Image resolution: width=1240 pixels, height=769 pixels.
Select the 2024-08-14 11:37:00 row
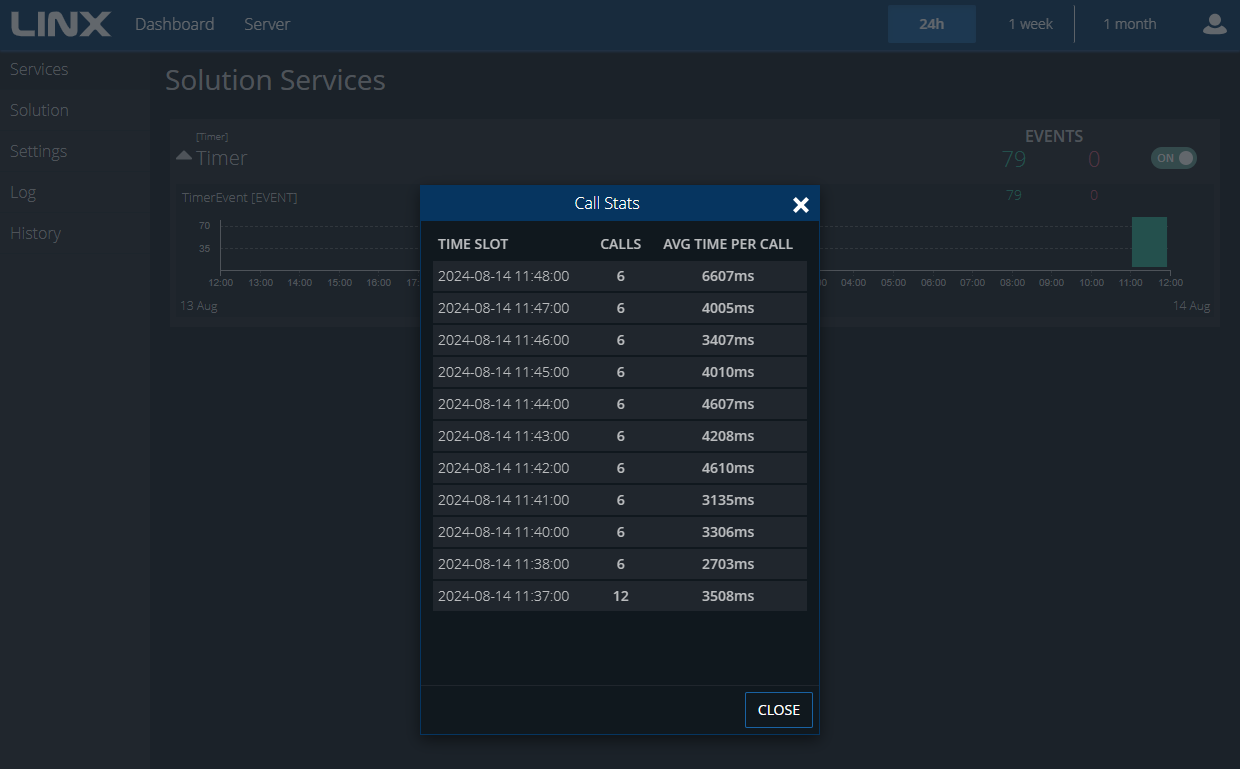coord(620,596)
